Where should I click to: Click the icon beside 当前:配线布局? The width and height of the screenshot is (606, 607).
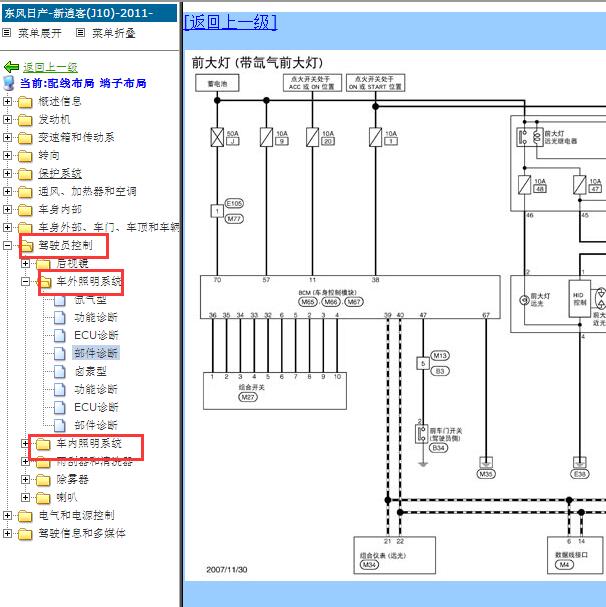click(9, 83)
